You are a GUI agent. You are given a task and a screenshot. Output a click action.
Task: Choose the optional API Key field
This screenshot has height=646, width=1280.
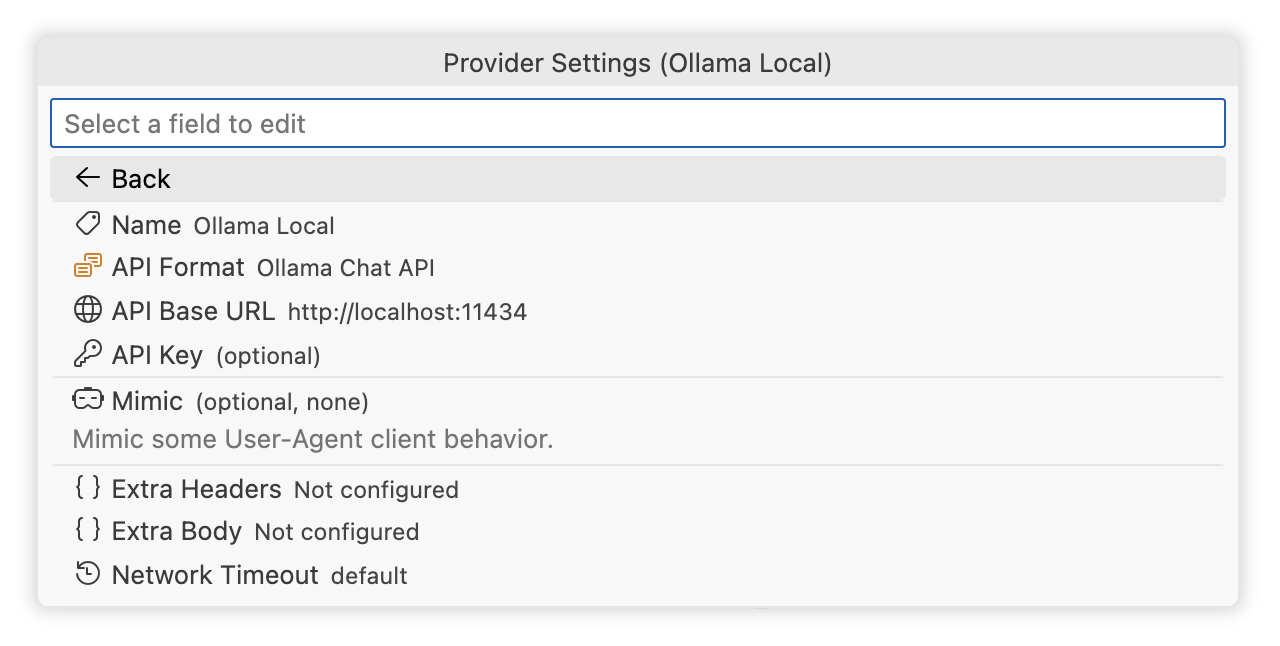coord(157,355)
